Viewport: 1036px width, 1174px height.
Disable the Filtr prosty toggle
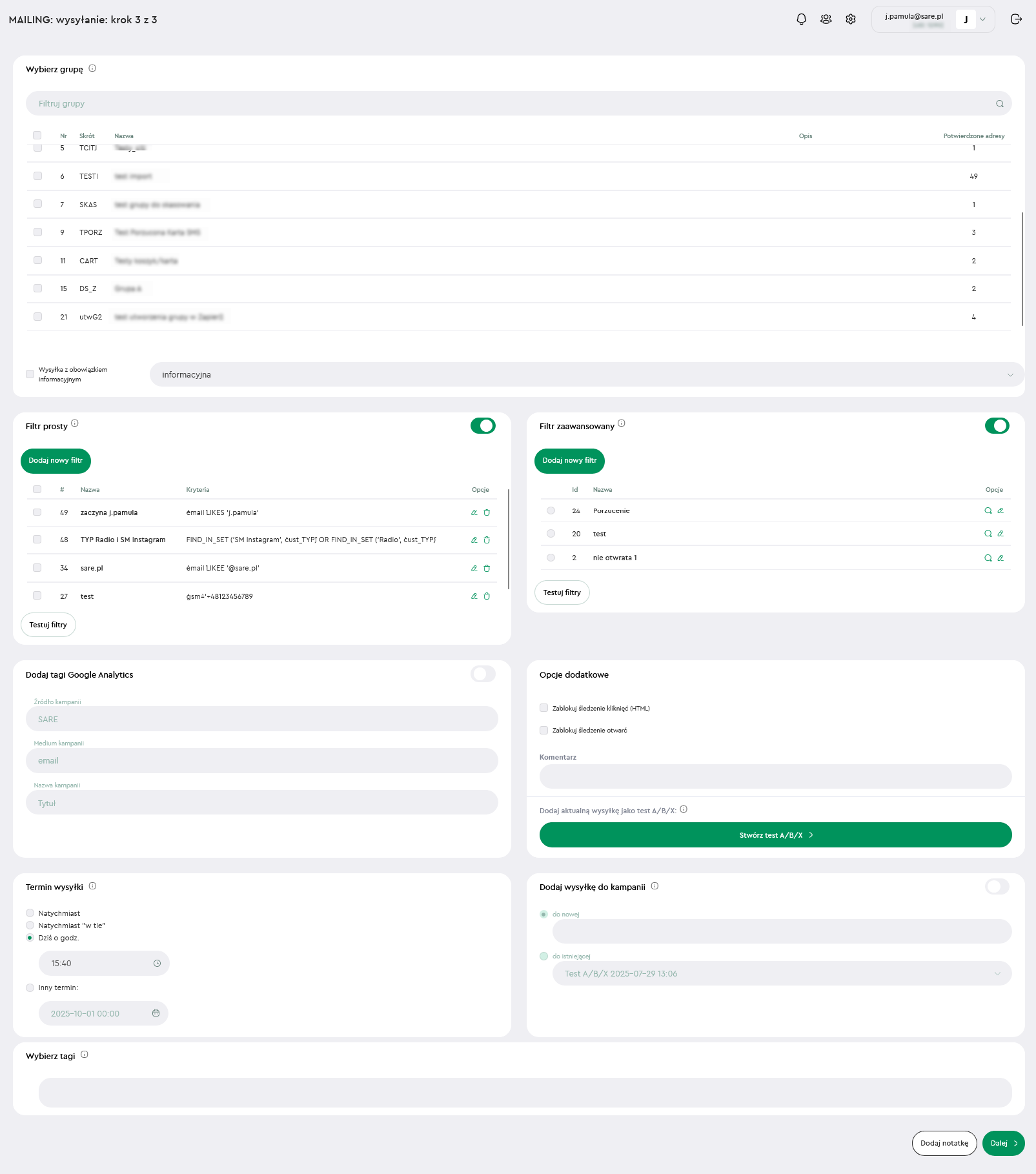point(483,426)
